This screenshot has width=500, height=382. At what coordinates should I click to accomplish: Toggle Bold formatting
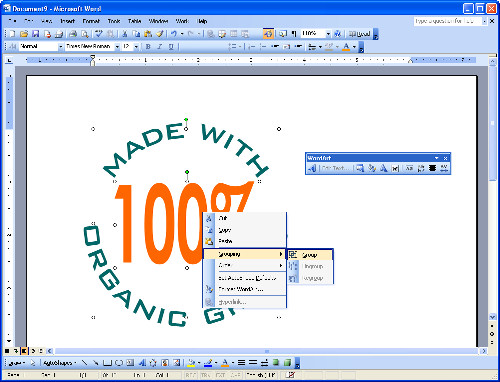(148, 46)
